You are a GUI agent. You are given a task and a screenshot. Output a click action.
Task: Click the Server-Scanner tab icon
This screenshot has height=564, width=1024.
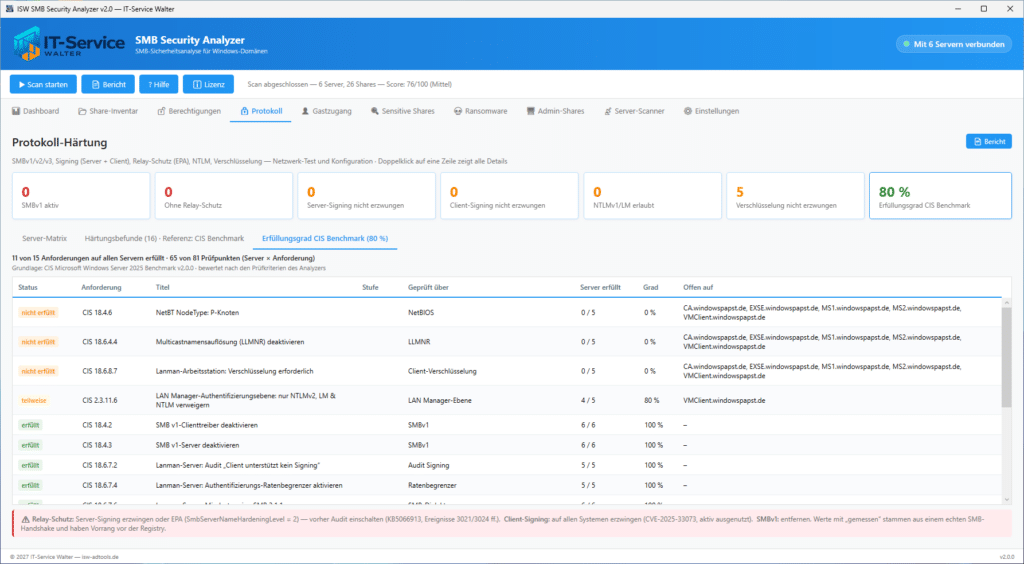pos(608,111)
